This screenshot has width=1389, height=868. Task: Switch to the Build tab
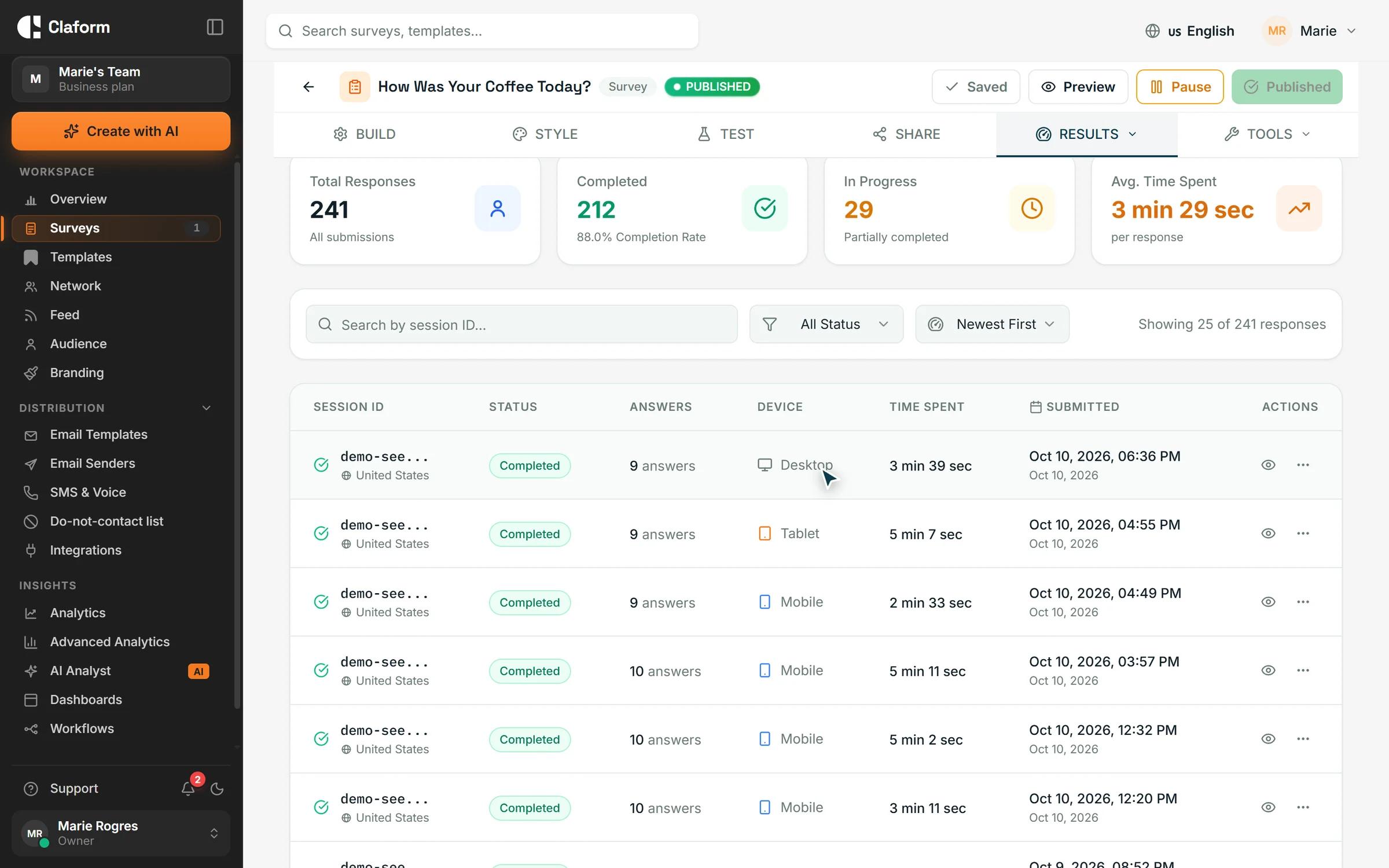pos(364,134)
